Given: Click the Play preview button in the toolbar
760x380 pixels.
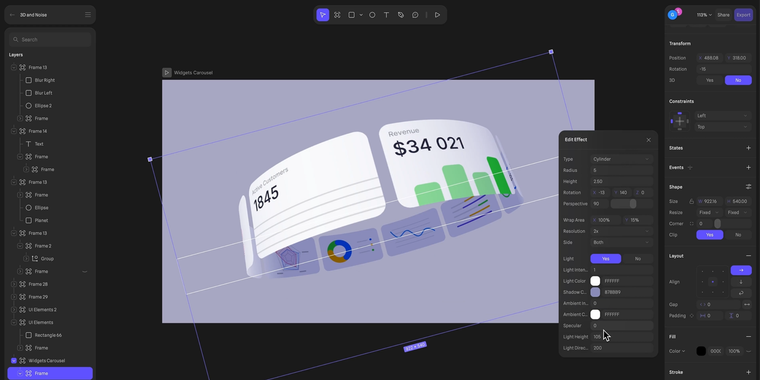Looking at the screenshot, I should [437, 15].
